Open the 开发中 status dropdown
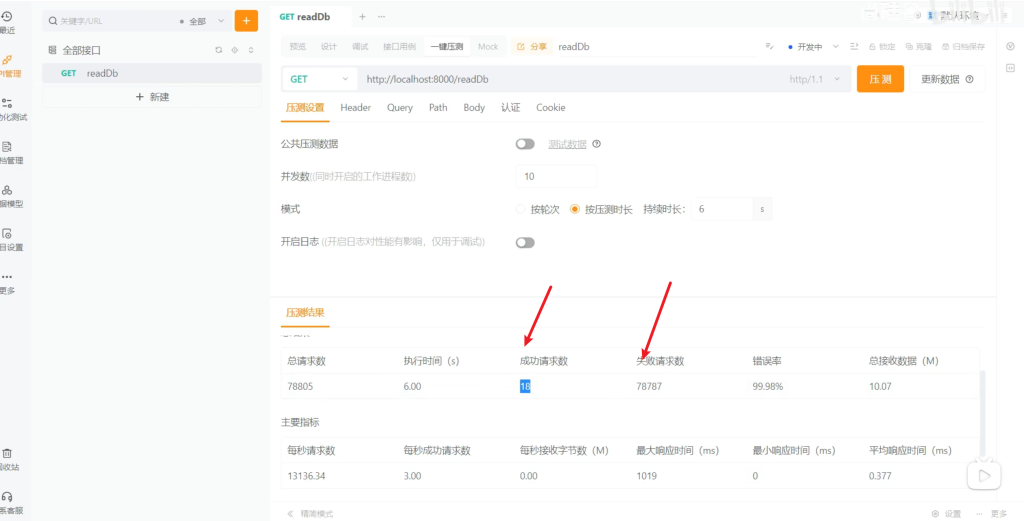The width and height of the screenshot is (1024, 521). tap(809, 47)
